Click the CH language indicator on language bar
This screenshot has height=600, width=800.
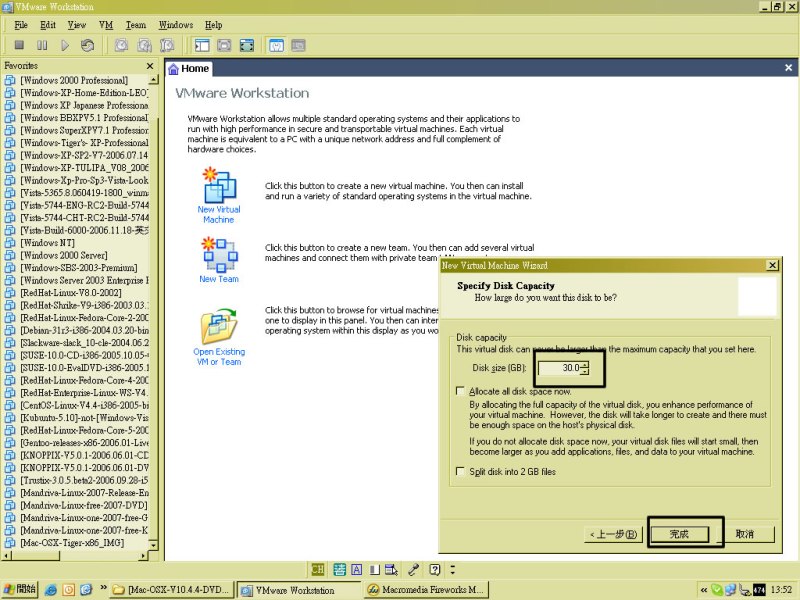coord(317,569)
